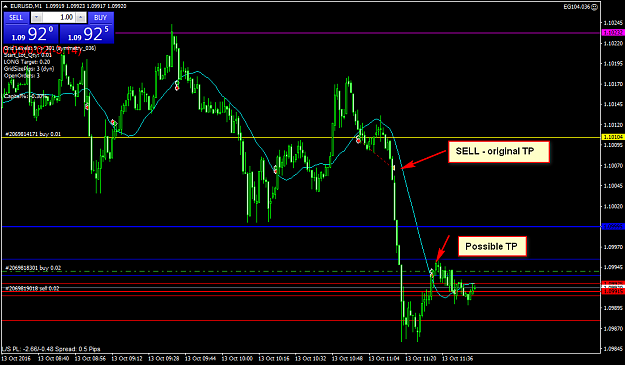This screenshot has width=625, height=365.
Task: Click the 1.09970 price scale label
Action: click(x=614, y=247)
